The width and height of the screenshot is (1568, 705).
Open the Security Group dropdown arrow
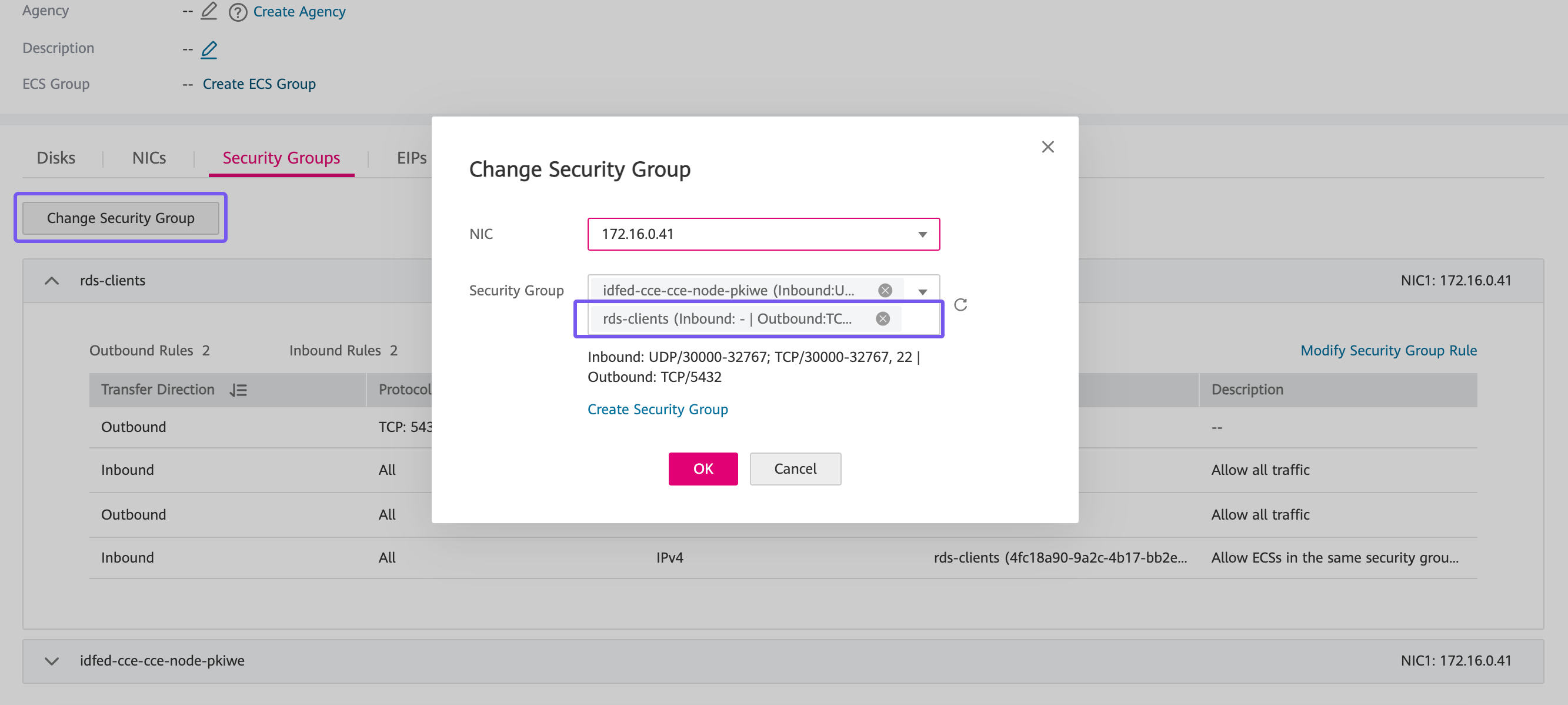pos(922,292)
